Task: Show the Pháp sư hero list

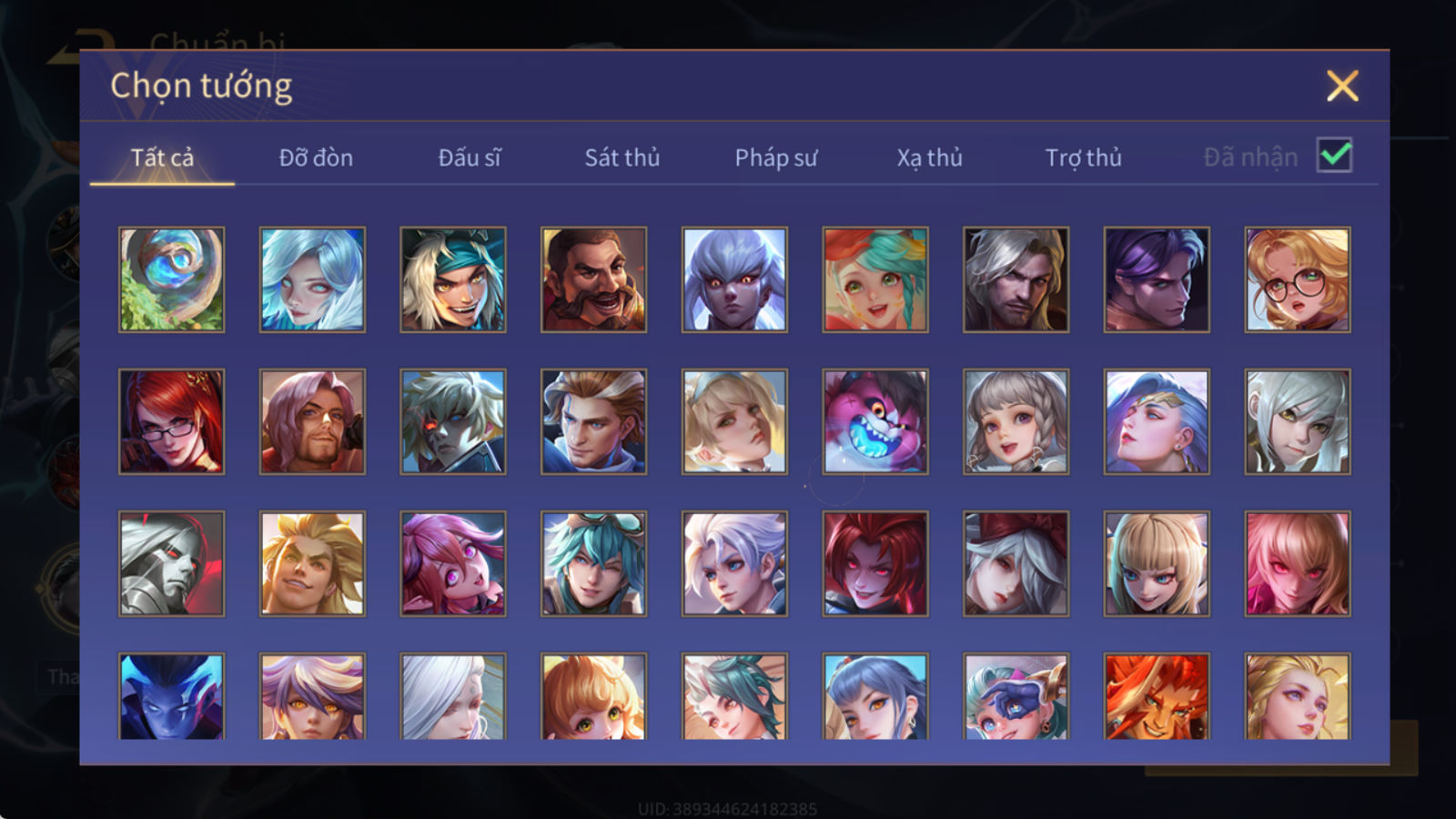Action: point(776,157)
